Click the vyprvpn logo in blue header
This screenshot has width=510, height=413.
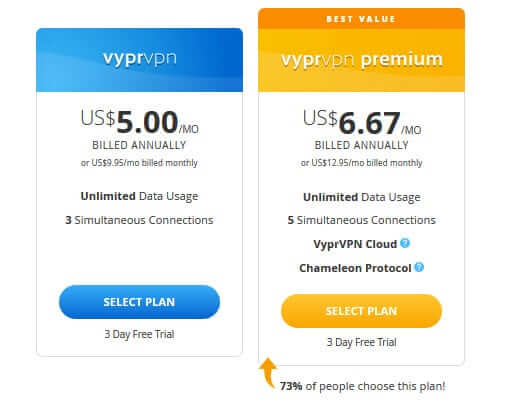tap(140, 59)
